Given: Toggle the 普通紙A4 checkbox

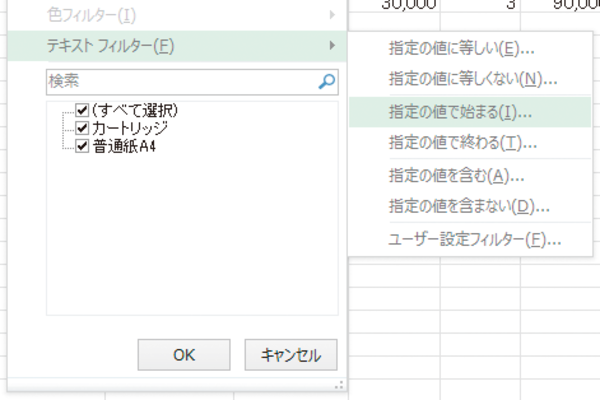Looking at the screenshot, I should 82,146.
